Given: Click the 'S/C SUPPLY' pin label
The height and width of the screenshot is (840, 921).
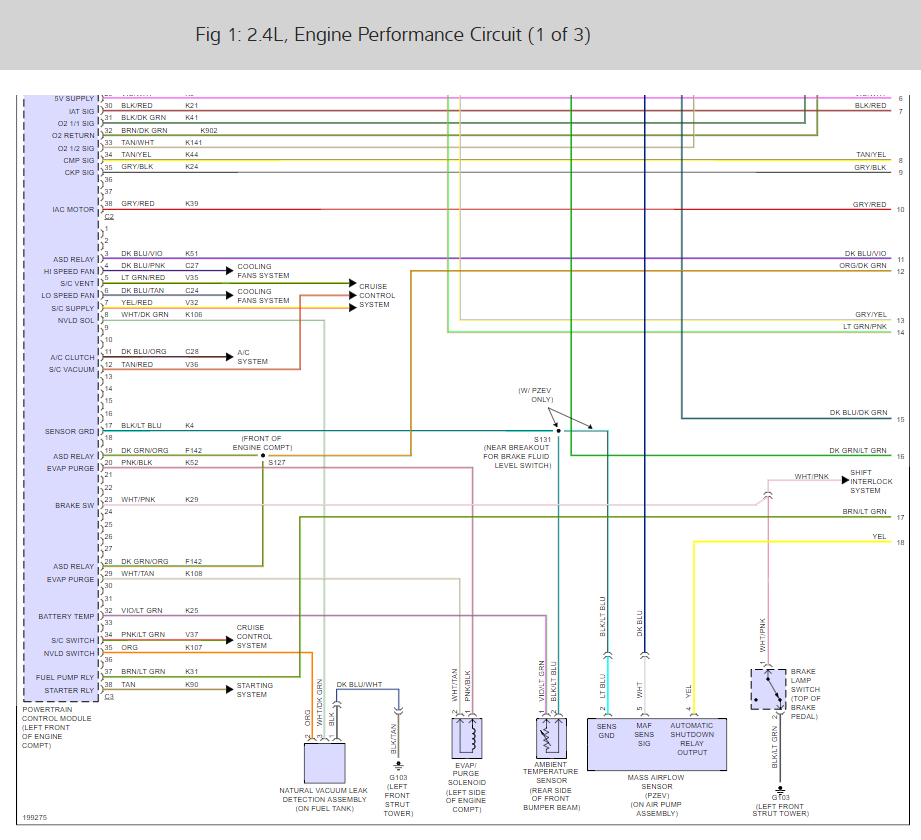Looking at the screenshot, I should pos(73,308).
